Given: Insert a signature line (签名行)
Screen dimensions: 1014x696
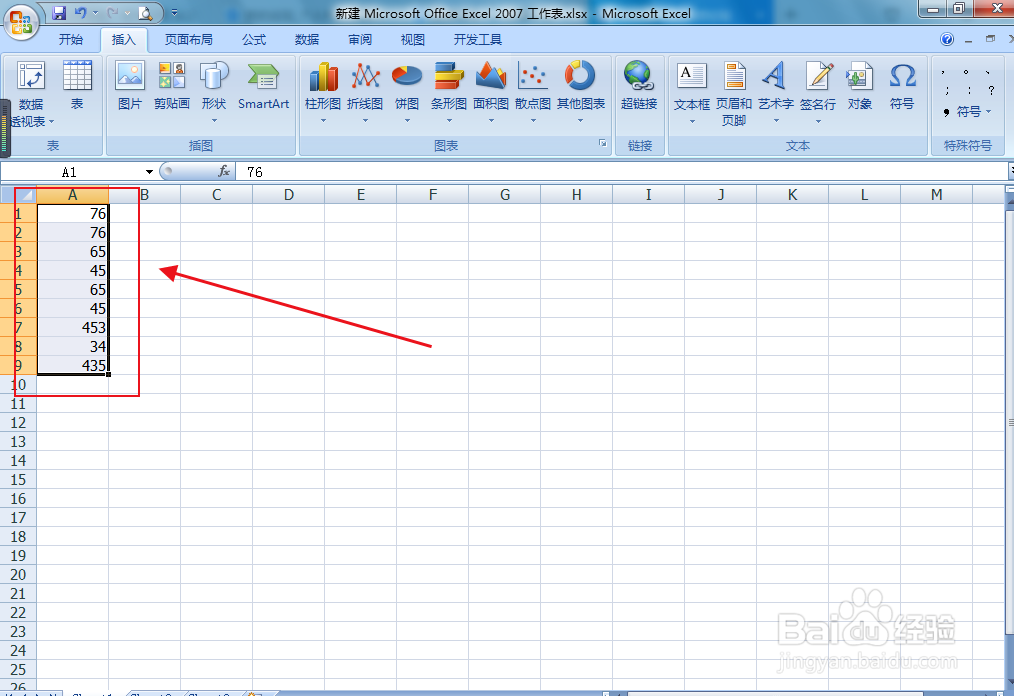Looking at the screenshot, I should point(818,92).
